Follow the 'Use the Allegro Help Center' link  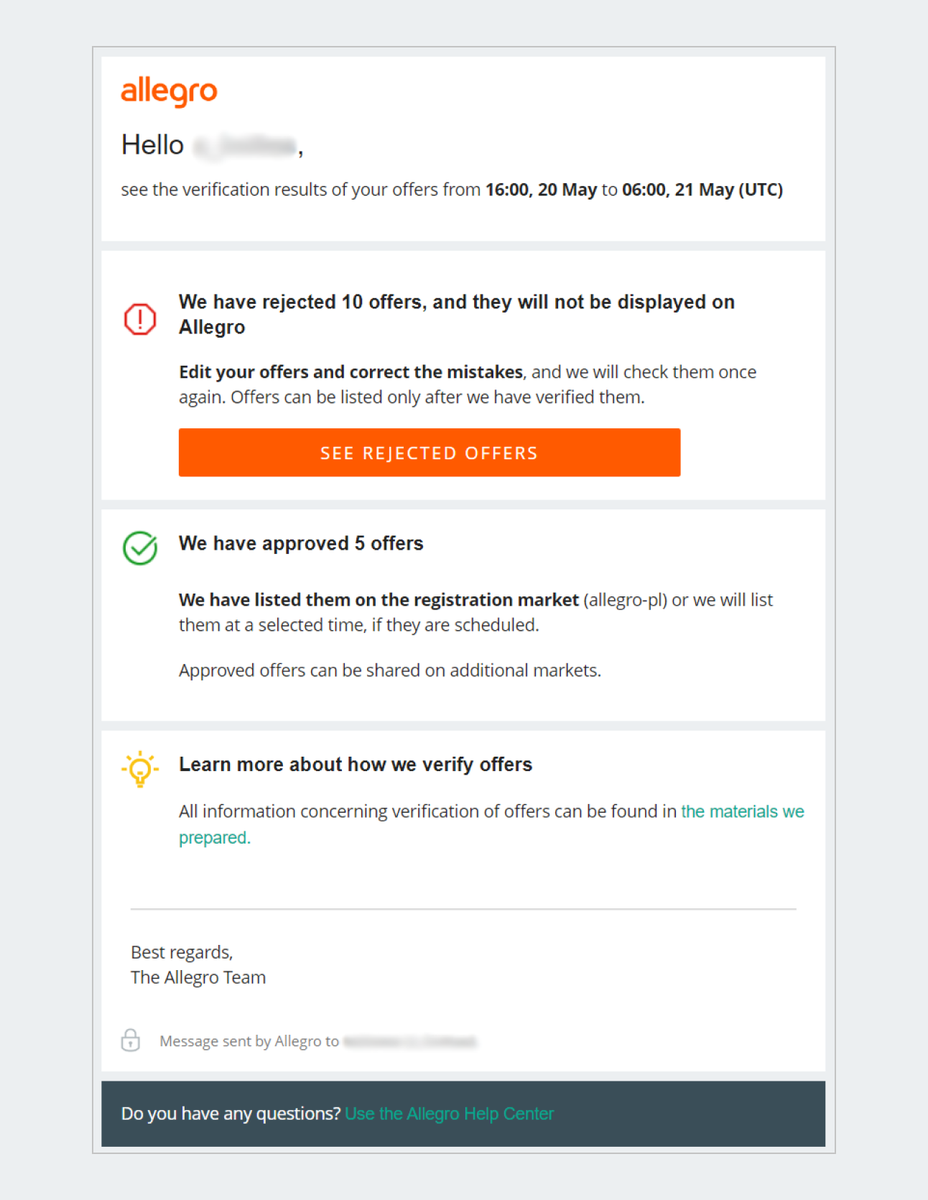coord(449,1113)
